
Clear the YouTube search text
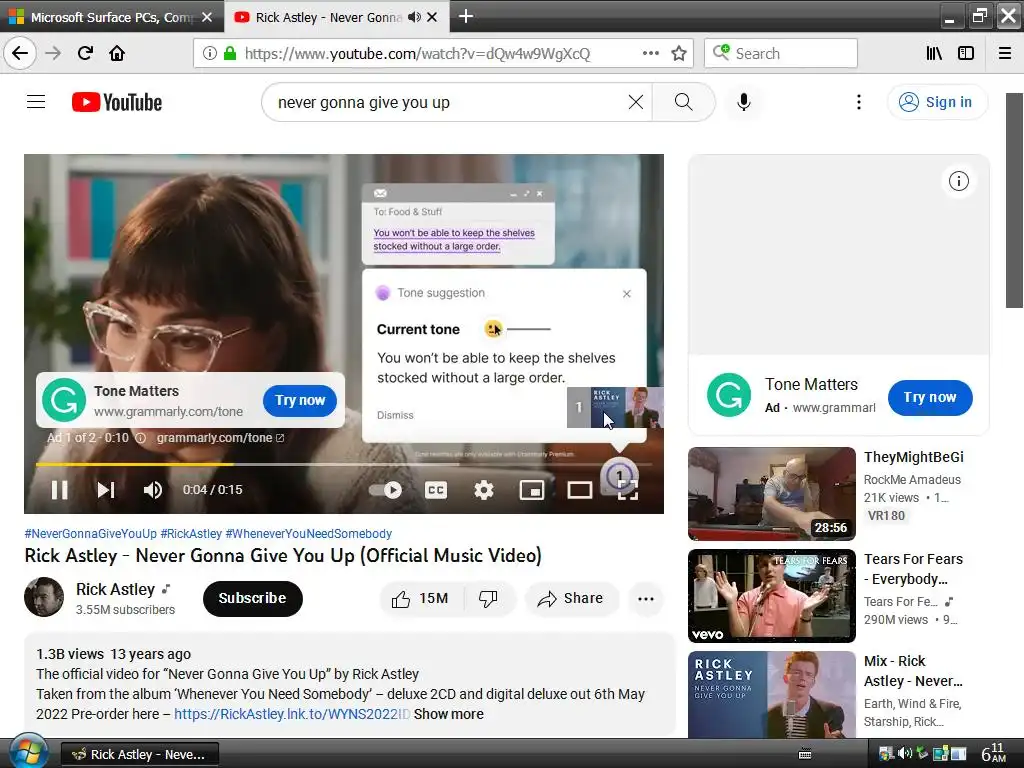pyautogui.click(x=635, y=102)
